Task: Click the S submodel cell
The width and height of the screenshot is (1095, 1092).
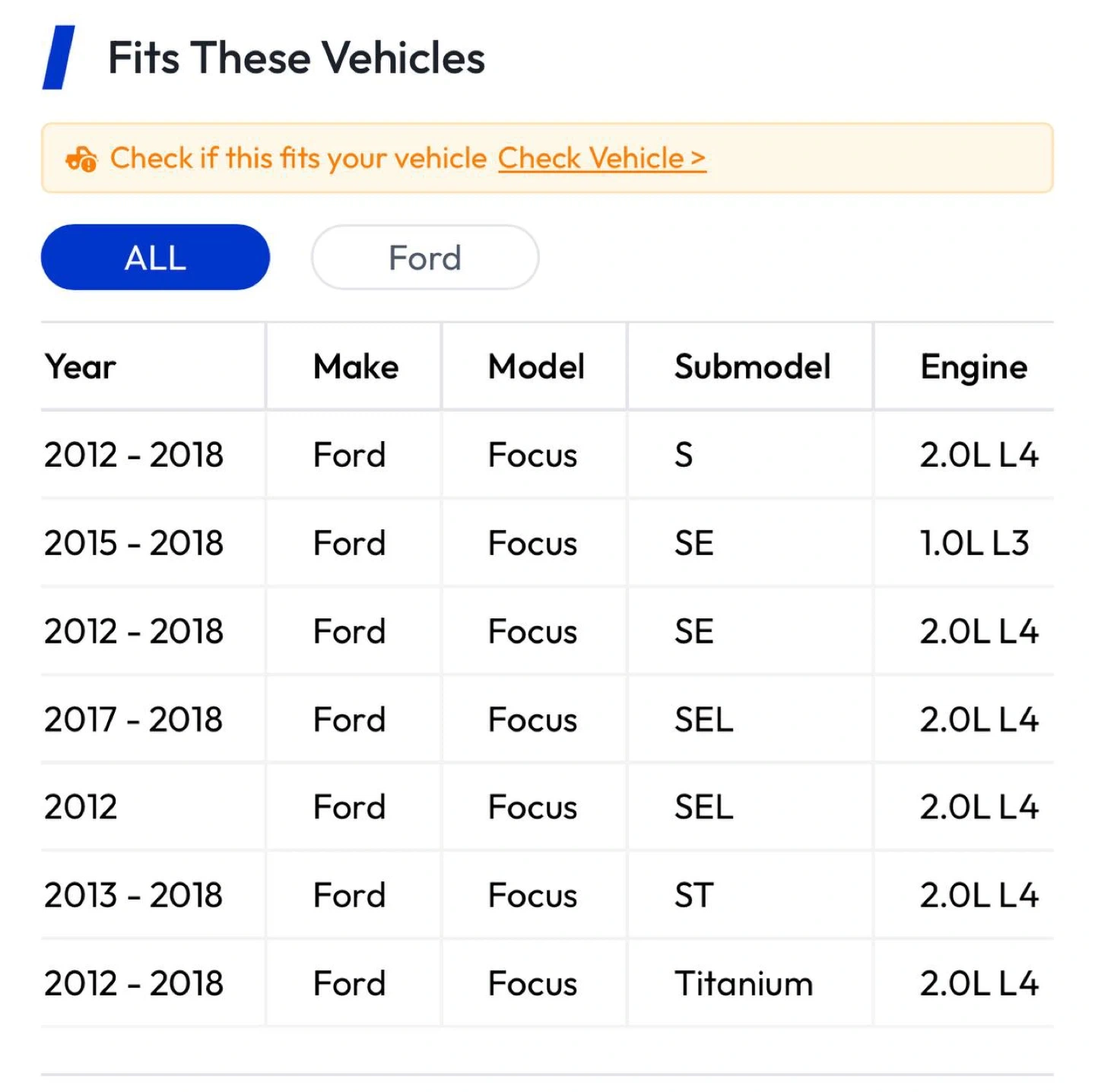Action: tap(684, 455)
